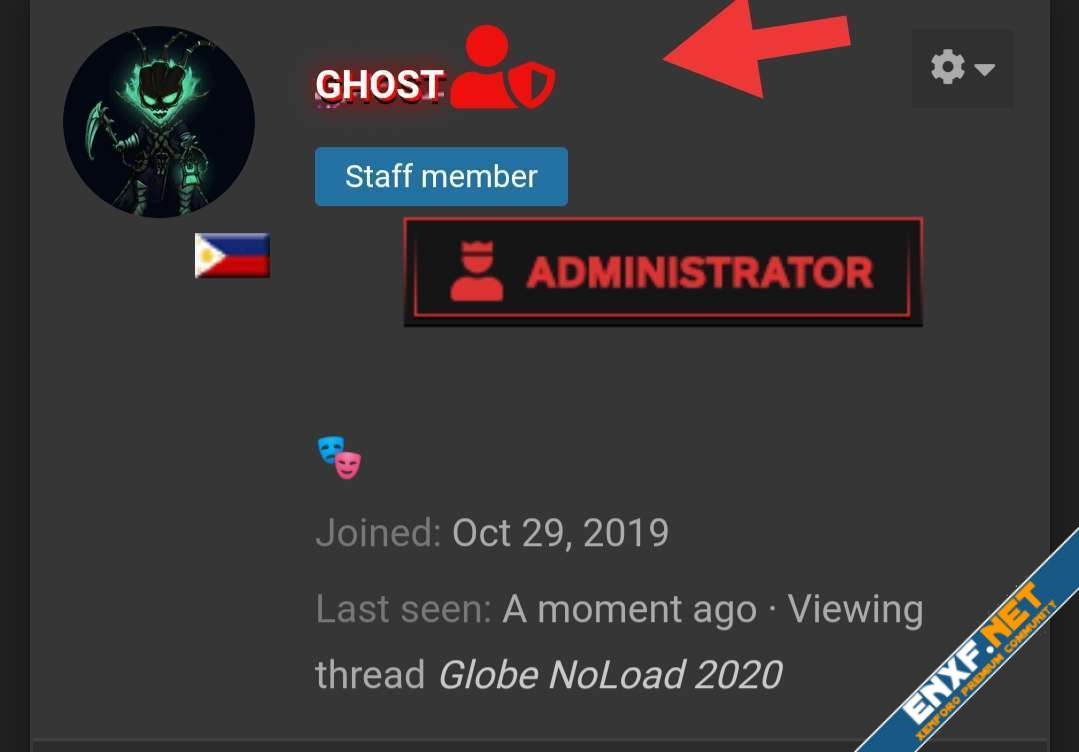Click the 'Viewing' activity text
This screenshot has height=752, width=1079.
pos(855,610)
